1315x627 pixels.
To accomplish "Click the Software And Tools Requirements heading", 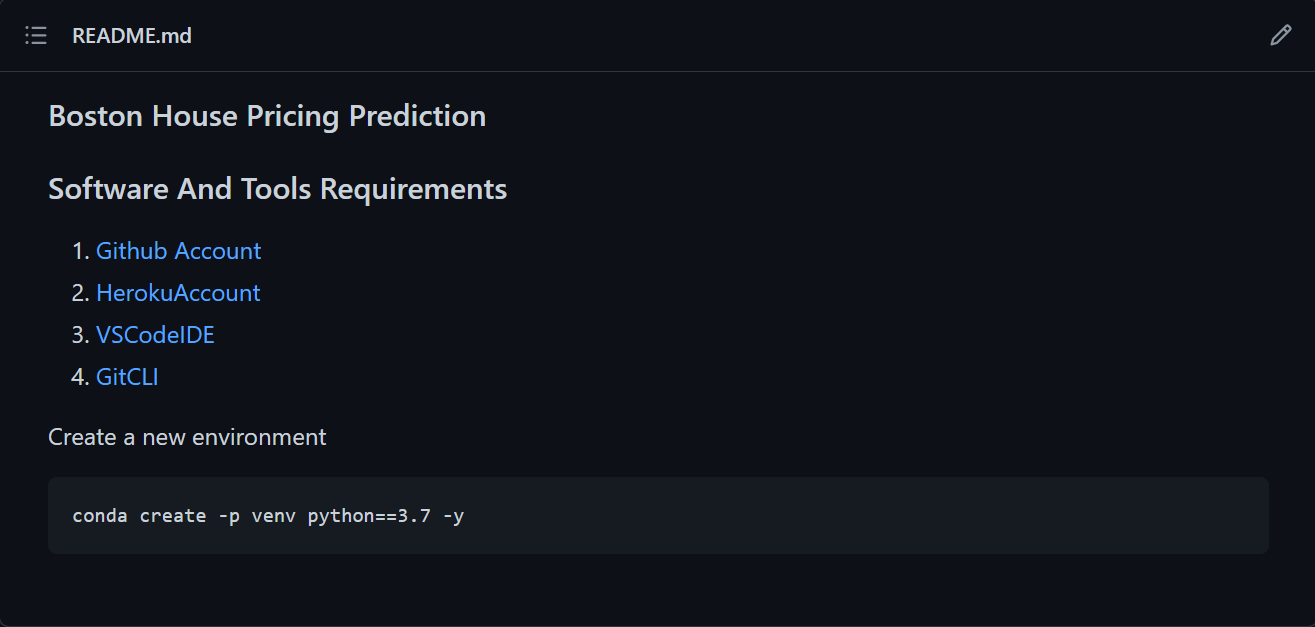I will (278, 189).
